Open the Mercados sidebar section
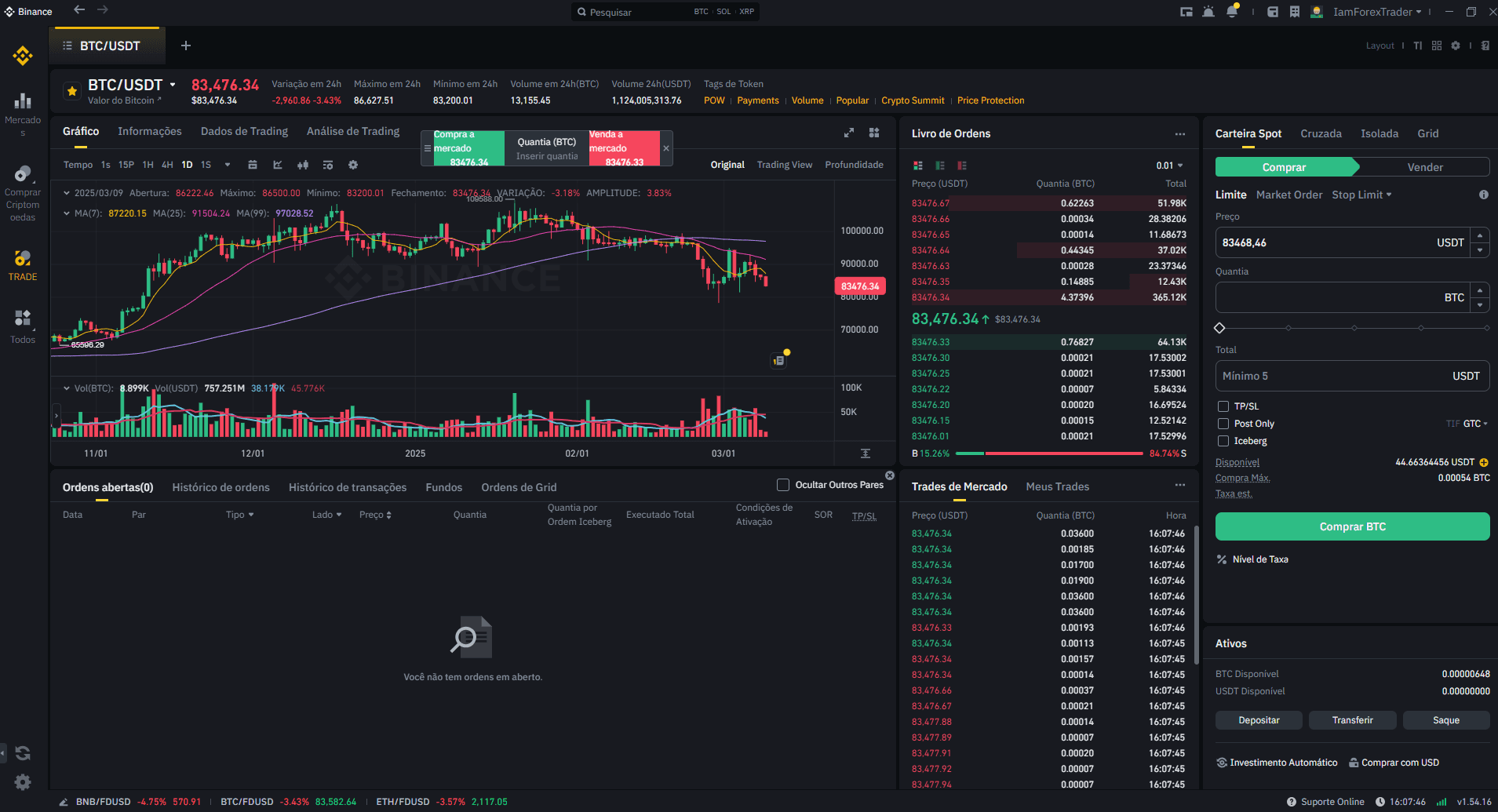This screenshot has width=1498, height=812. click(23, 114)
